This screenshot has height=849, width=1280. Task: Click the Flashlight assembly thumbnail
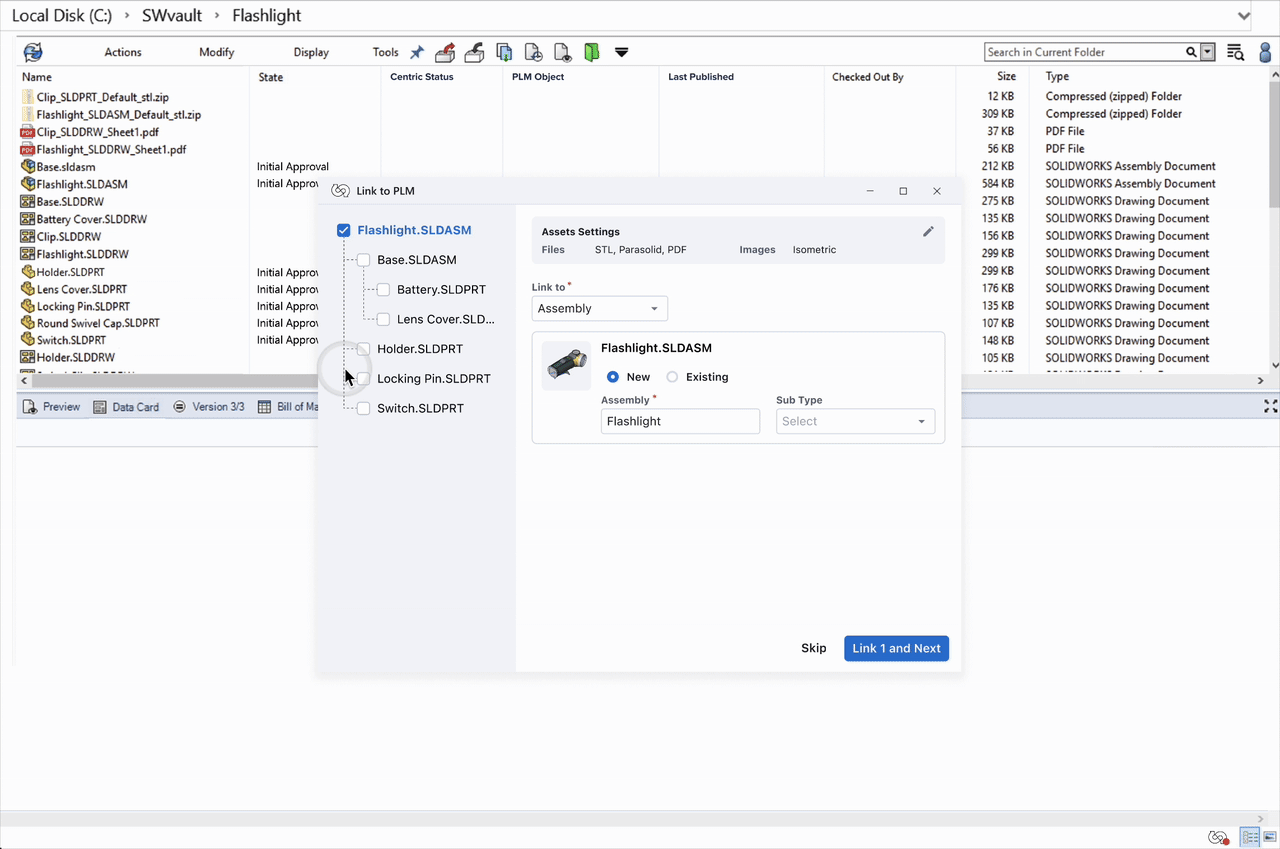coord(566,366)
